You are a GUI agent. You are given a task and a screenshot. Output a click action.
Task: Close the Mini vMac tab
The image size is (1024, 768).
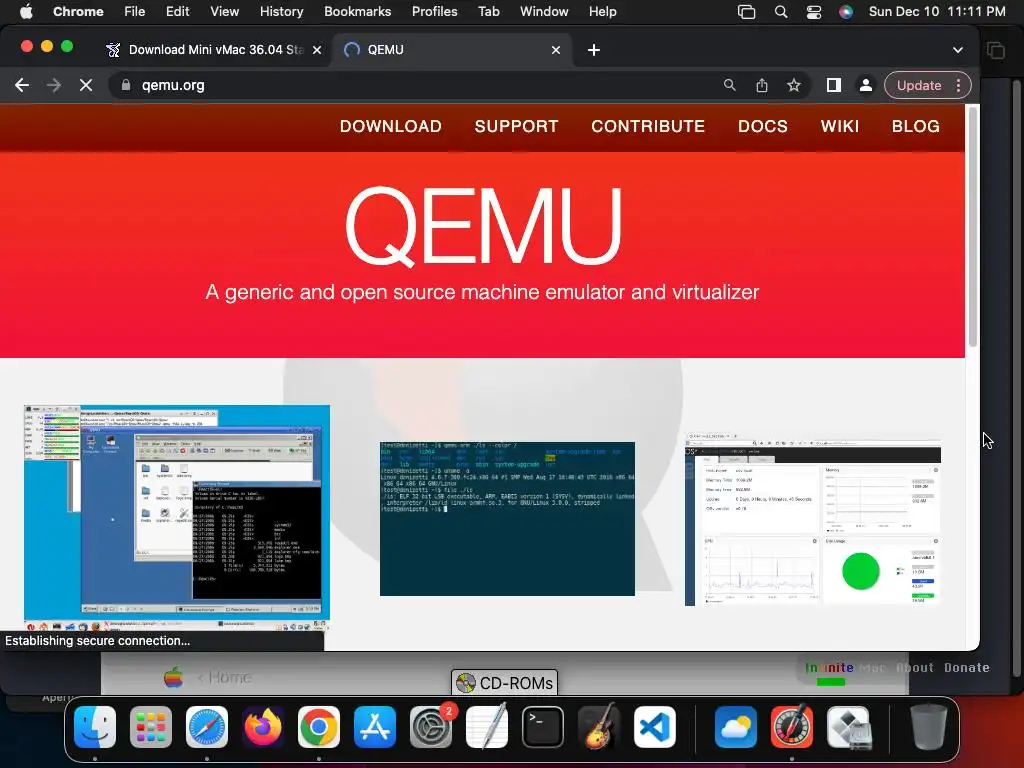pos(317,50)
